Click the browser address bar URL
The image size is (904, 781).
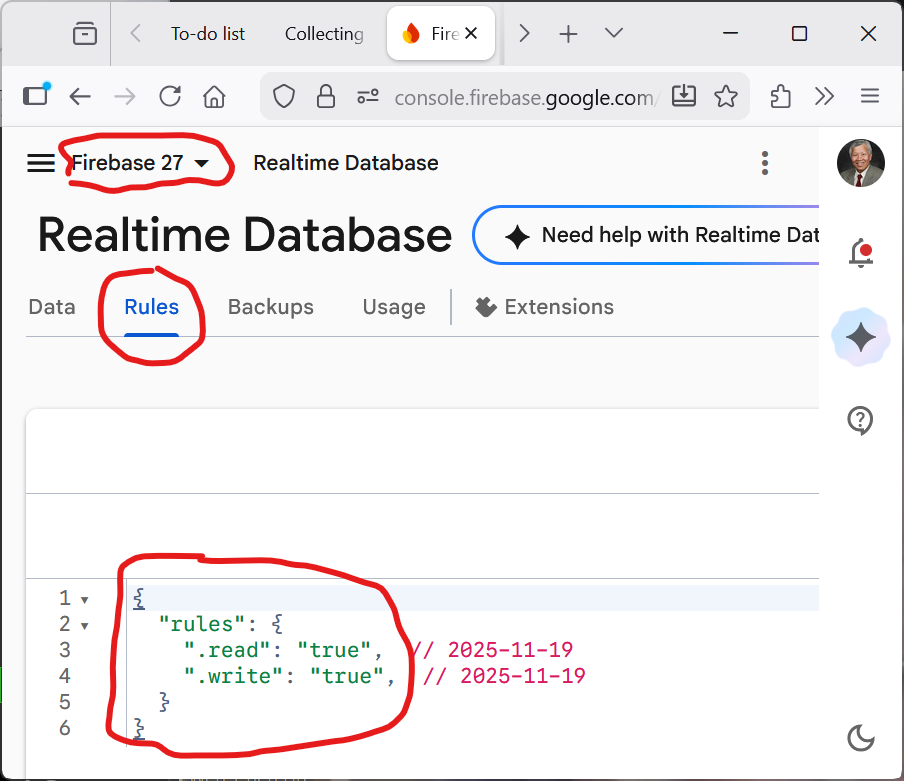[x=525, y=97]
